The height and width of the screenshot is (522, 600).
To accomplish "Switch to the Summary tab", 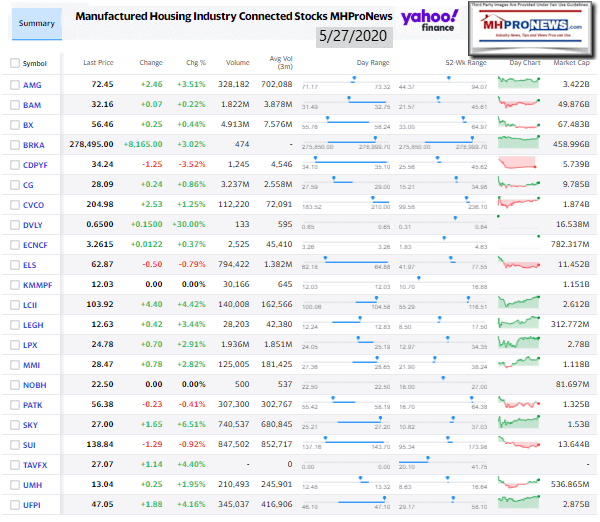I will [x=32, y=22].
